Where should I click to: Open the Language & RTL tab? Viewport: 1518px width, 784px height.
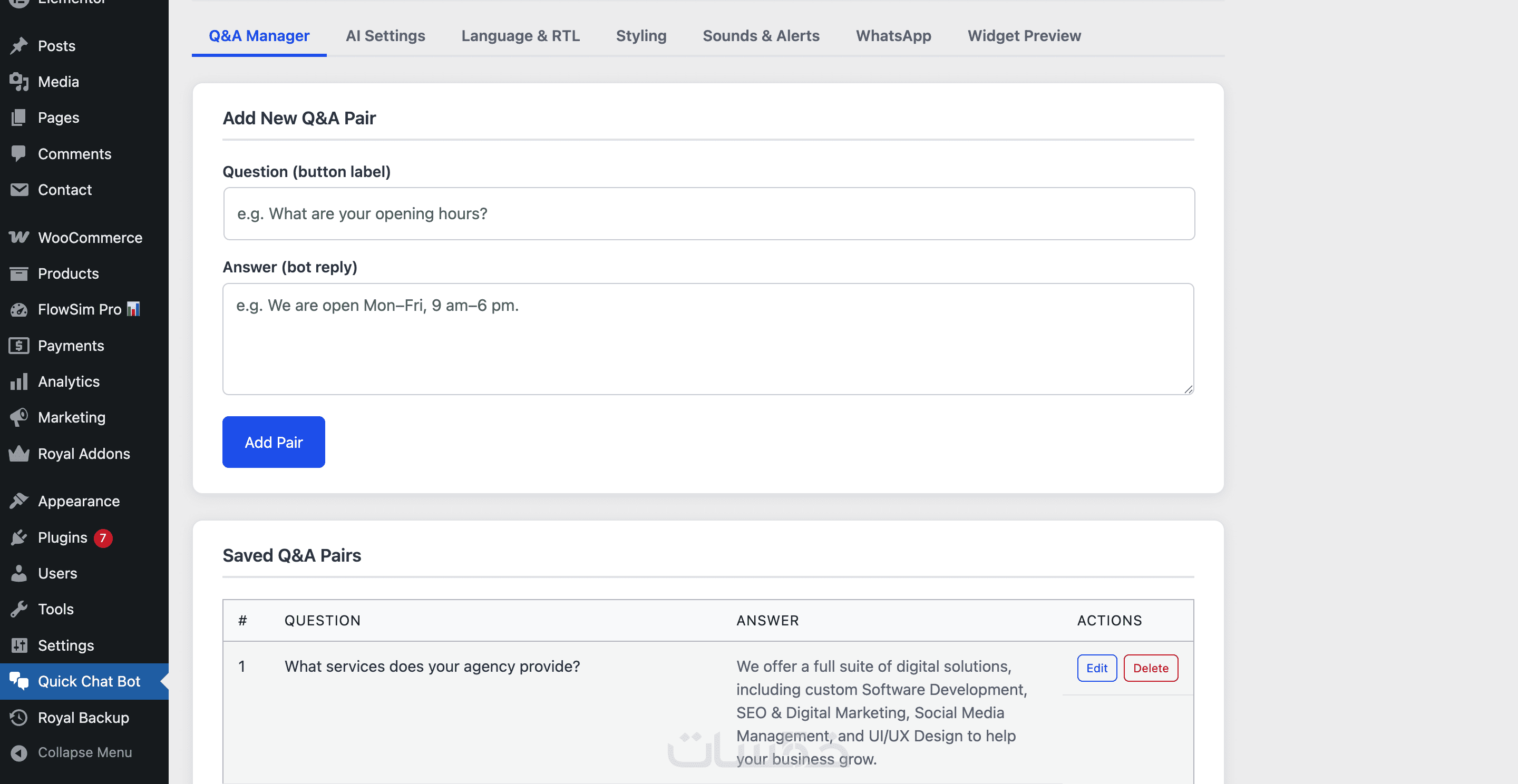point(520,35)
